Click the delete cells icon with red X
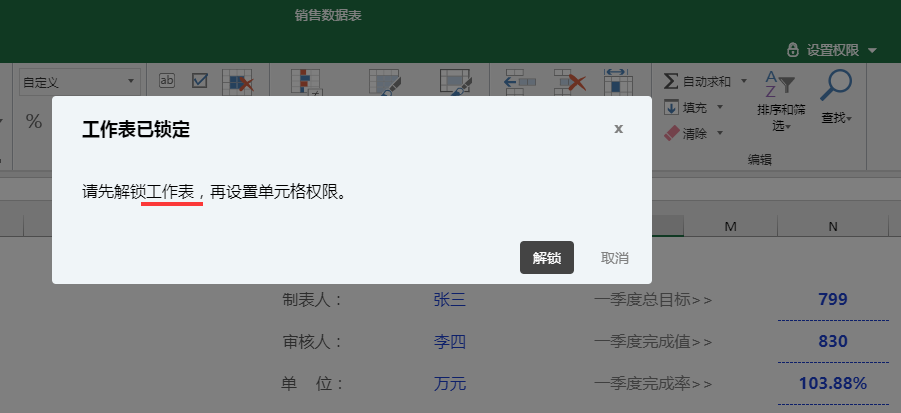Image resolution: width=901 pixels, height=413 pixels. tap(570, 83)
